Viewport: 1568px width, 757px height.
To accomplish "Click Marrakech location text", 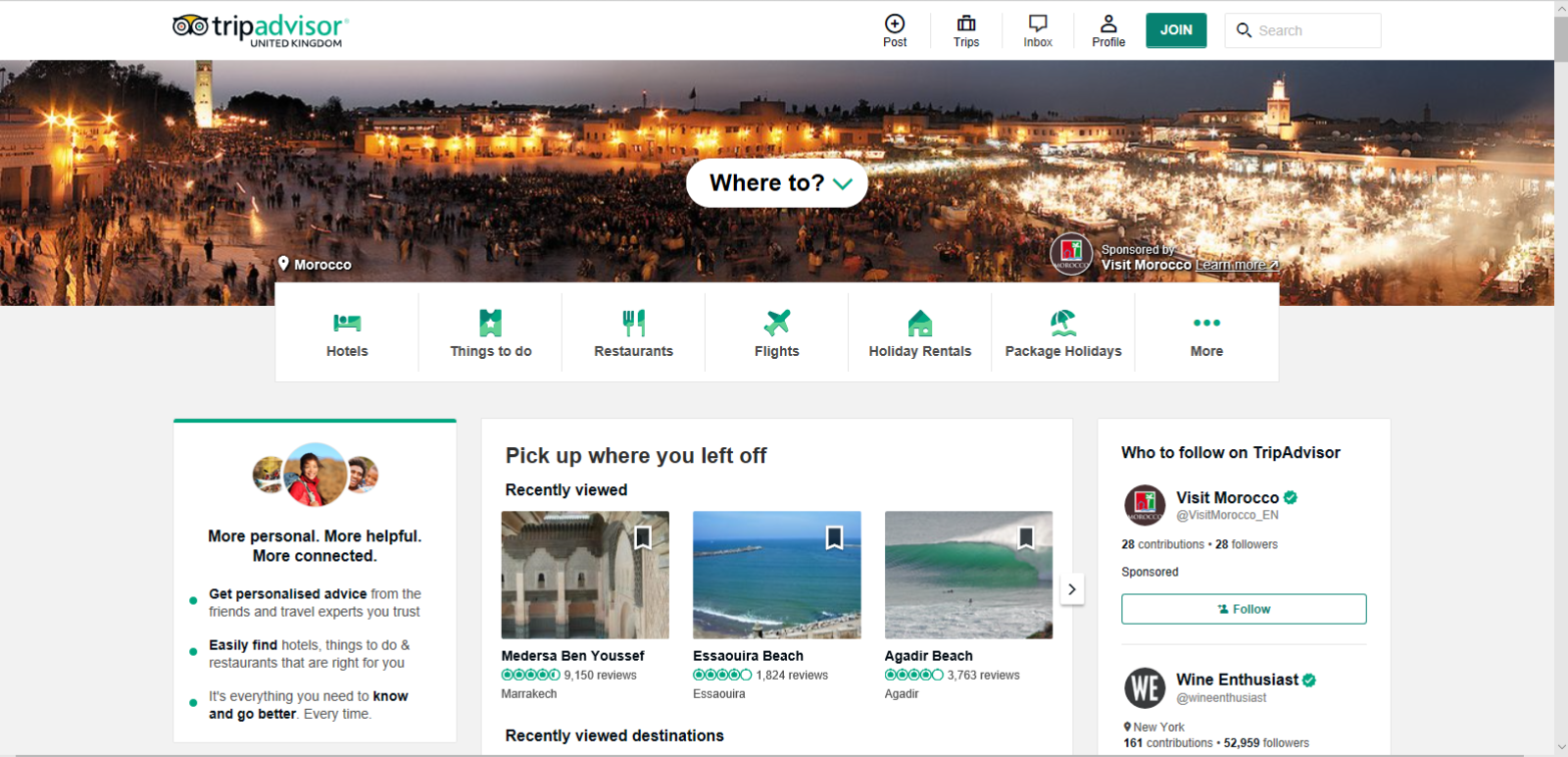I will (529, 693).
